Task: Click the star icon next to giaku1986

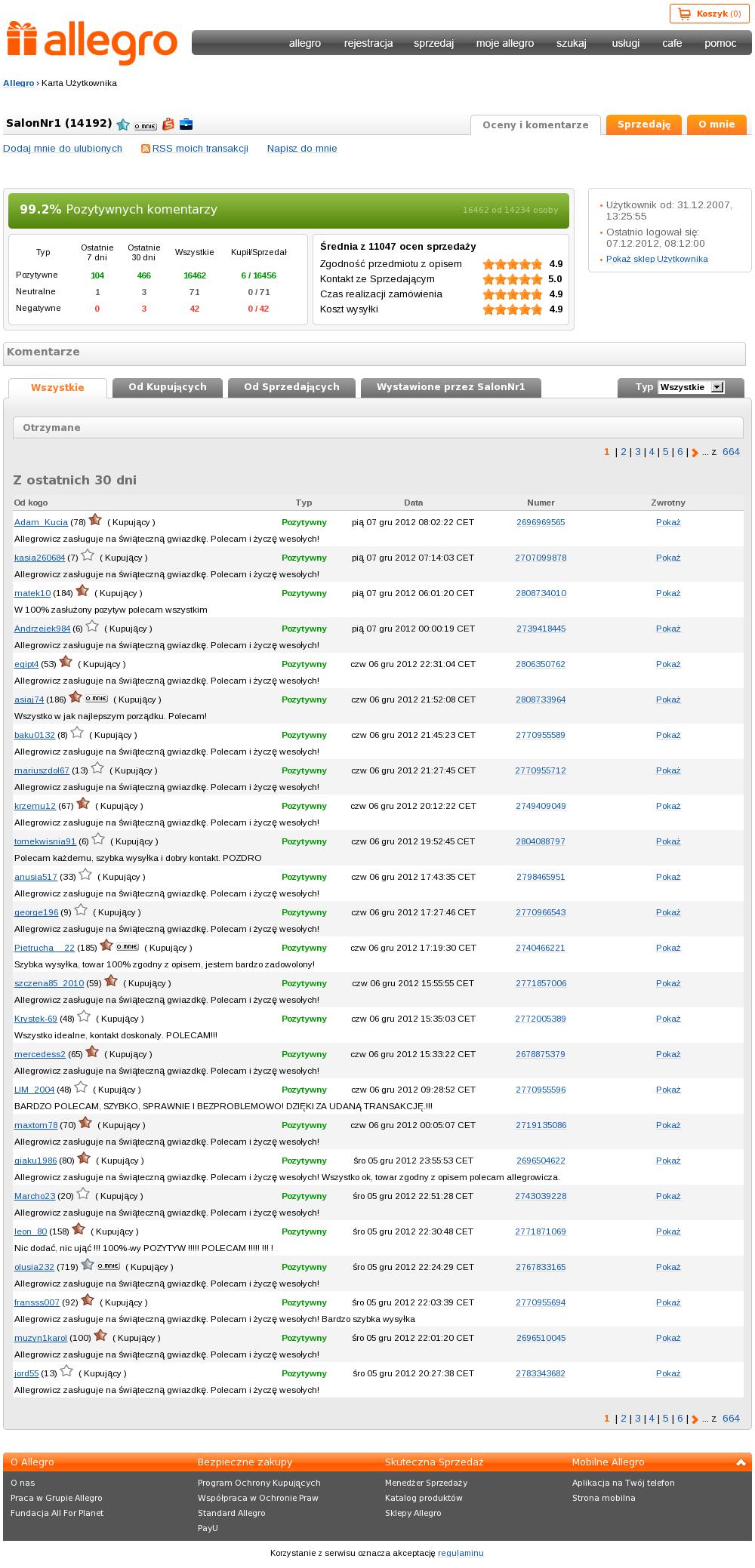Action: pos(84,1158)
